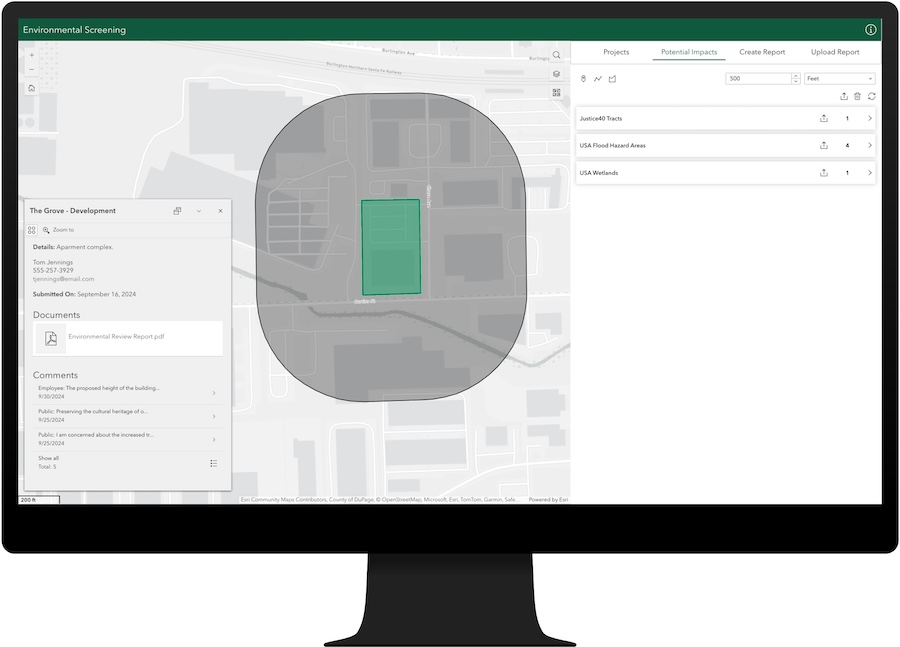Switch to the Potential Impacts tab
Image resolution: width=900 pixels, height=647 pixels.
(x=689, y=52)
